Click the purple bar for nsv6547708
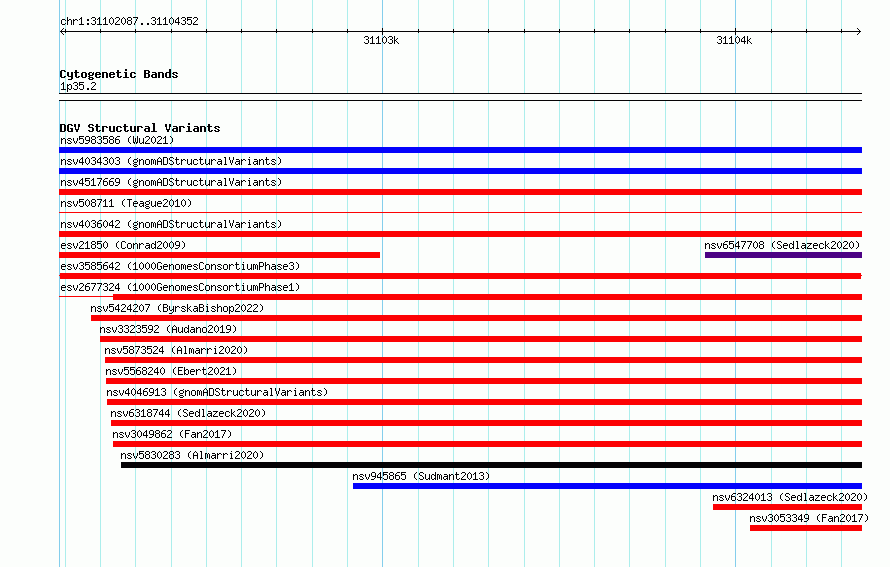Screen dimensions: 890x567 pos(783,255)
